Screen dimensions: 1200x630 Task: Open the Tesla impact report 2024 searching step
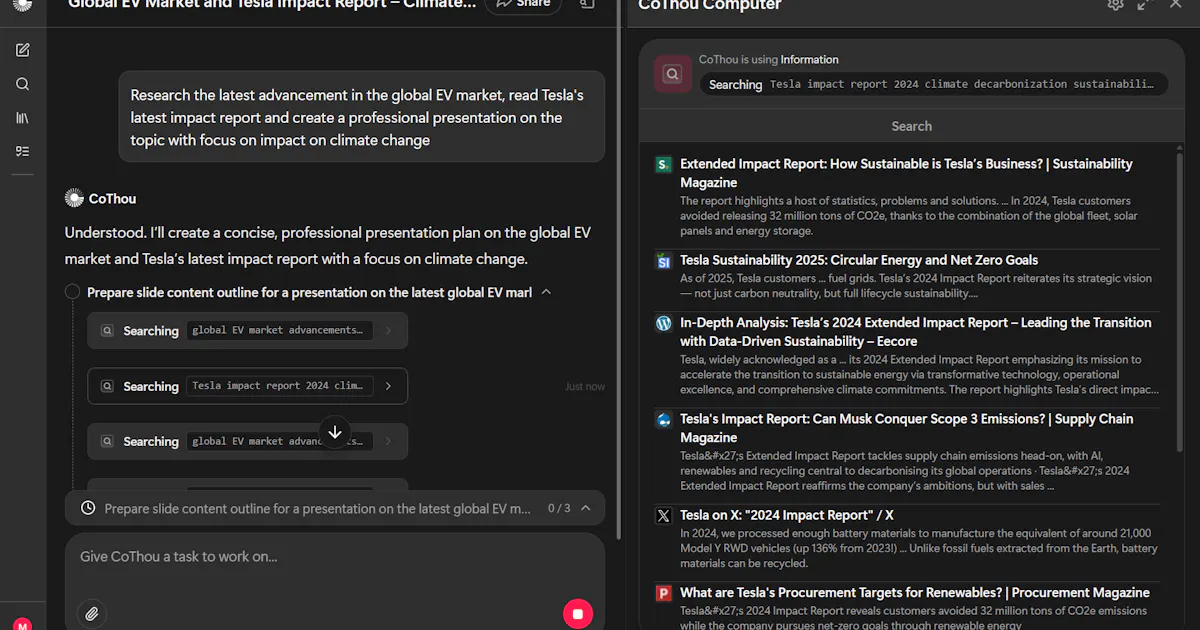pos(247,386)
